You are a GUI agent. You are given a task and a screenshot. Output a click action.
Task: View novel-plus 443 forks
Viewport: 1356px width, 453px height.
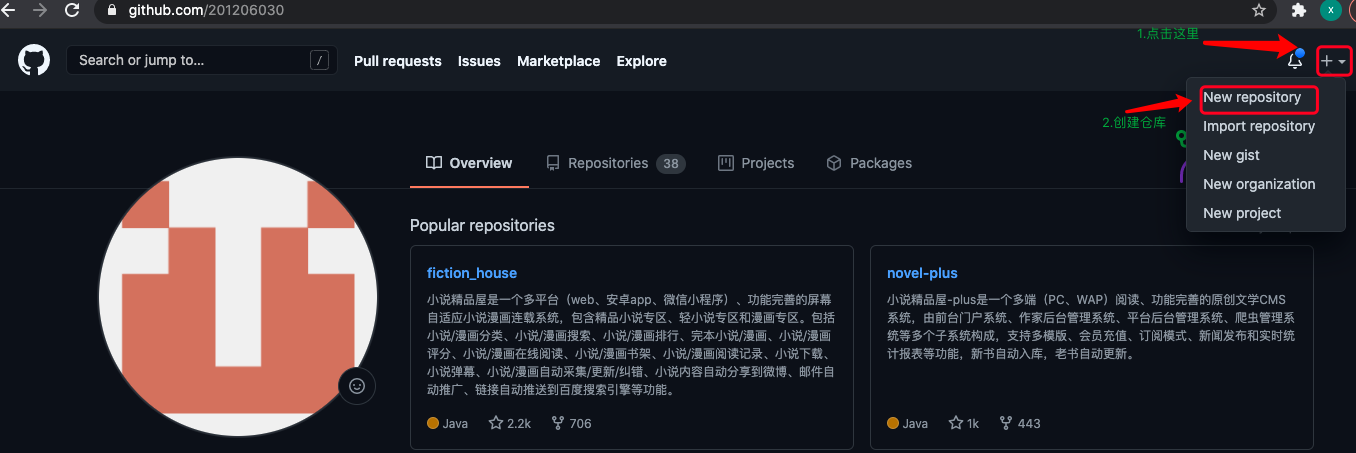point(1020,423)
